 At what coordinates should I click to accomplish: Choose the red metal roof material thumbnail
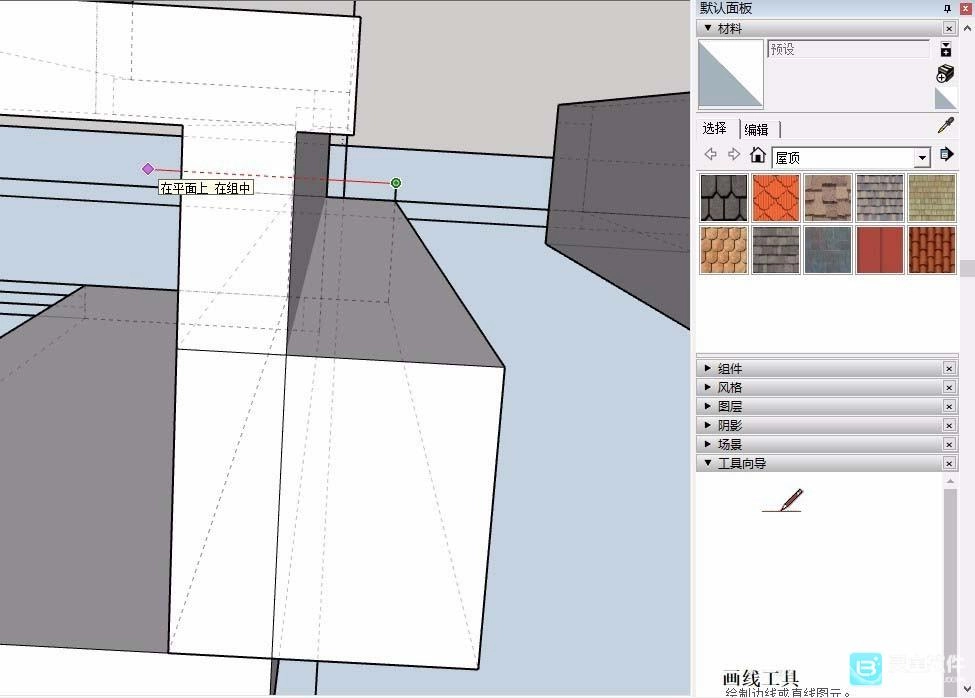click(x=879, y=250)
